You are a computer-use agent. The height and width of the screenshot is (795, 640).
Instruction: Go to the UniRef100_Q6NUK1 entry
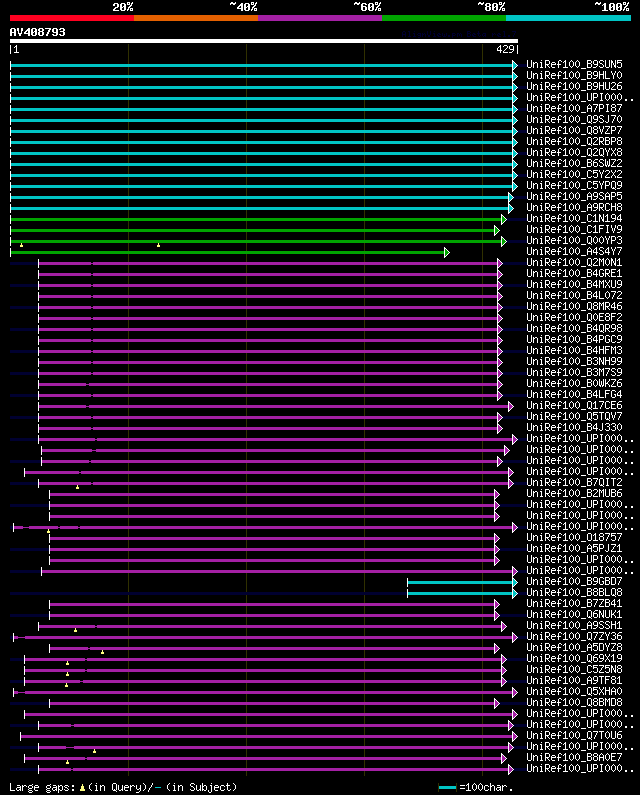click(x=574, y=615)
